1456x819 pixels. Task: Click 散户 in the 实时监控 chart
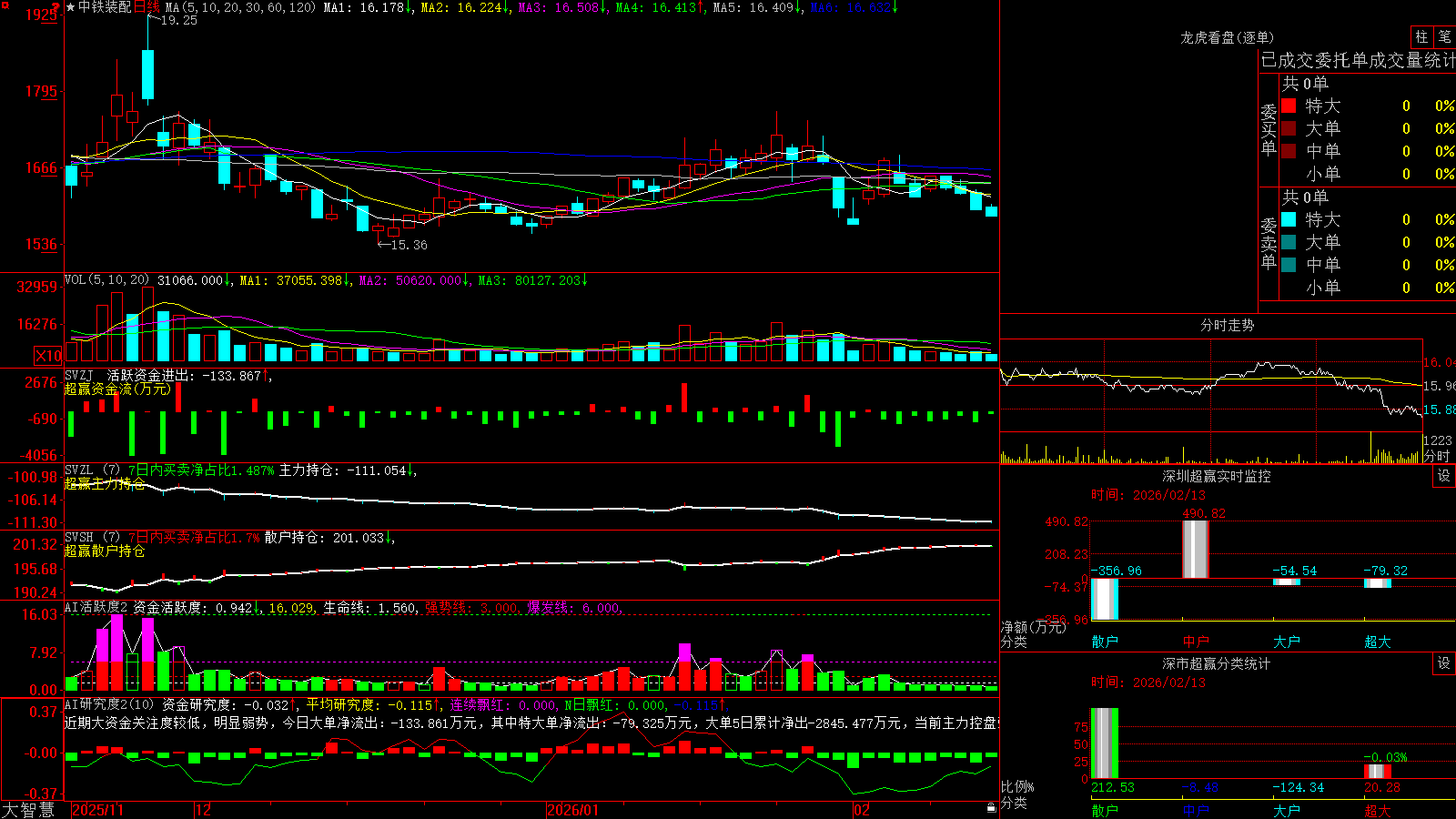pos(1105,642)
